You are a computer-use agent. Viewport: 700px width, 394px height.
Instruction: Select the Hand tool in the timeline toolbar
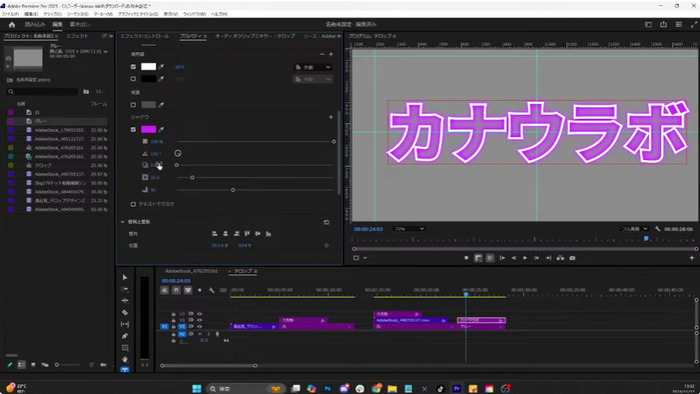coord(125,359)
